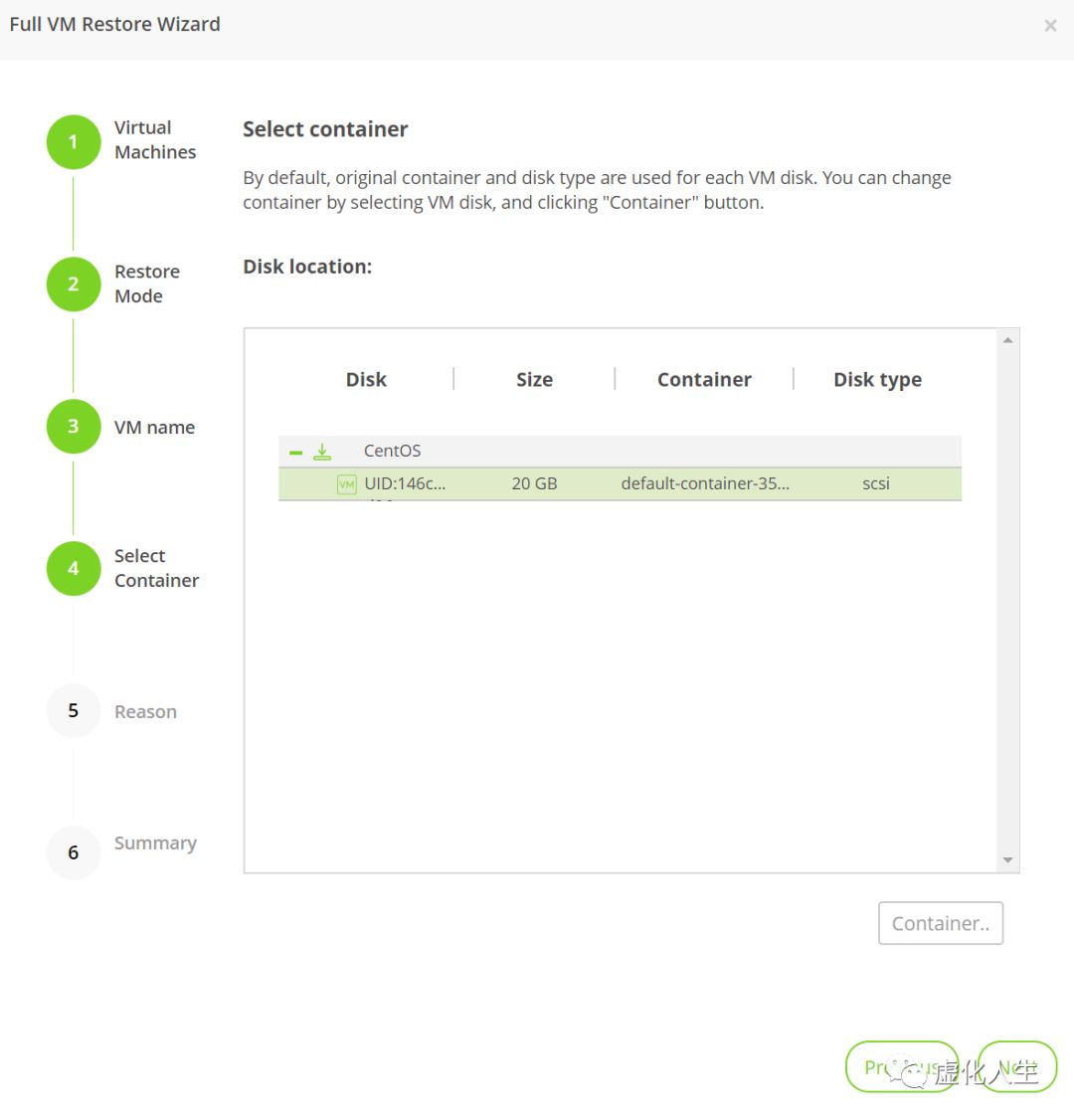Image resolution: width=1074 pixels, height=1120 pixels.
Task: Click the Summary step label
Action: [156, 843]
